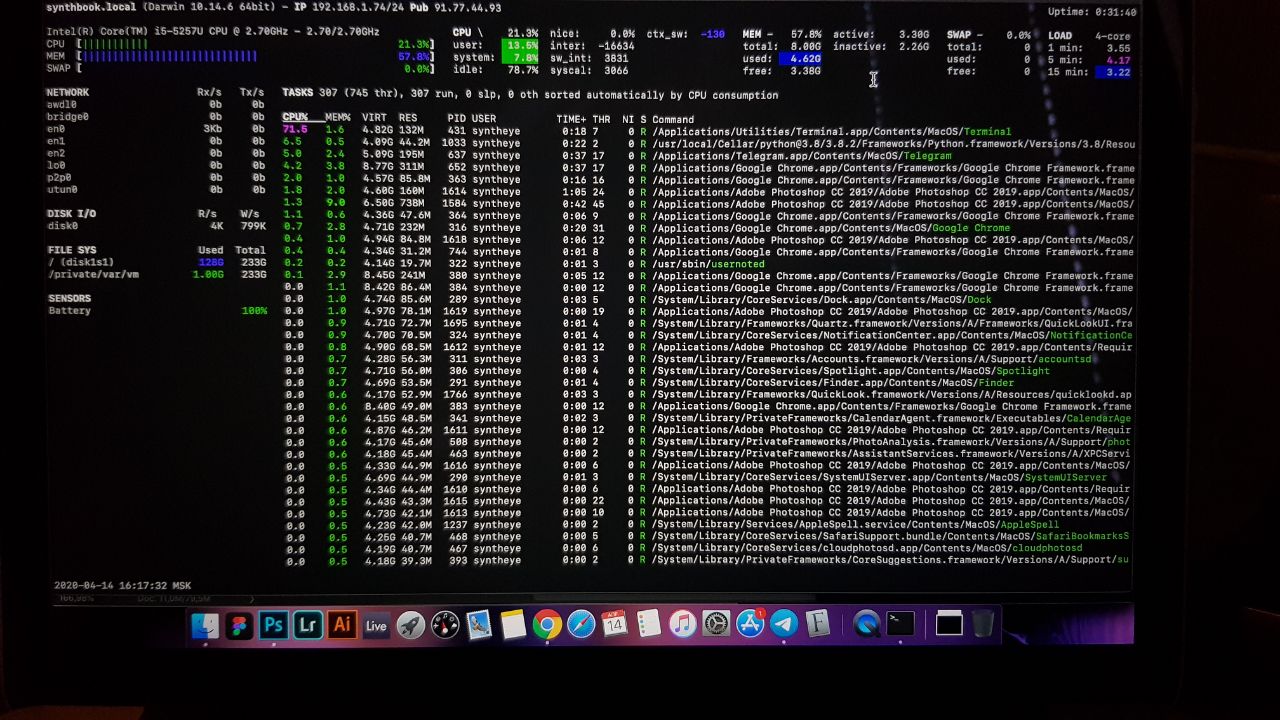1280x720 pixels.
Task: Click the Command column header
Action: point(673,119)
